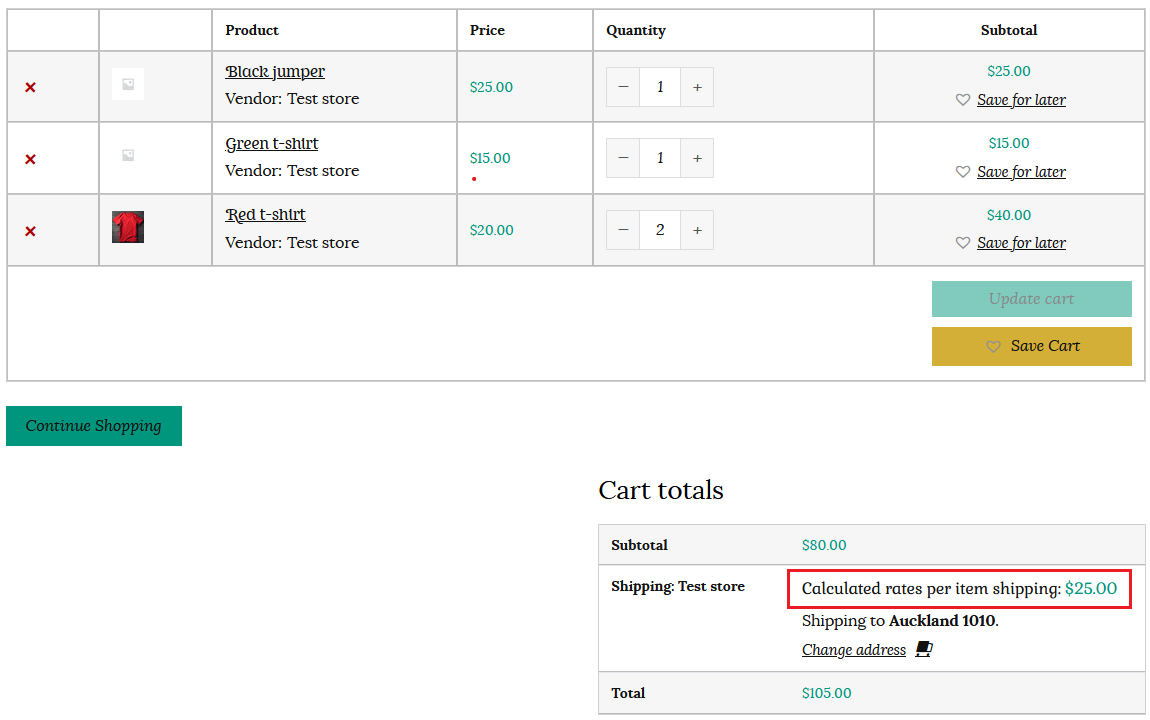This screenshot has height=720, width=1150.
Task: Open the Black jumper placeholder thumbnail
Action: click(x=128, y=84)
